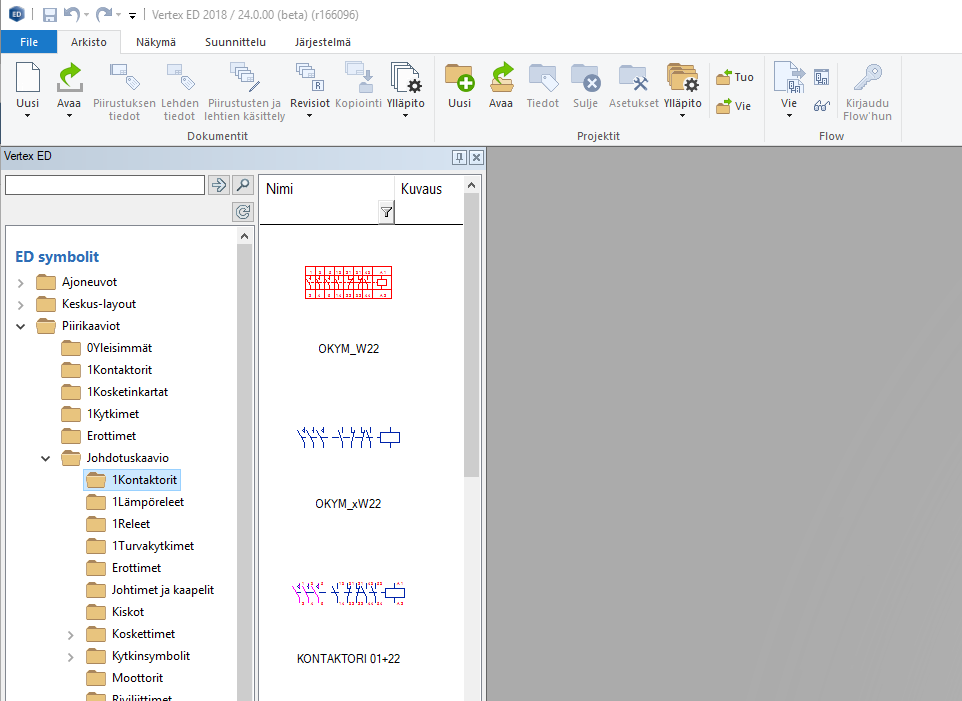Select the Johtimet ja kaapelit folder
This screenshot has width=962, height=701.
[162, 590]
